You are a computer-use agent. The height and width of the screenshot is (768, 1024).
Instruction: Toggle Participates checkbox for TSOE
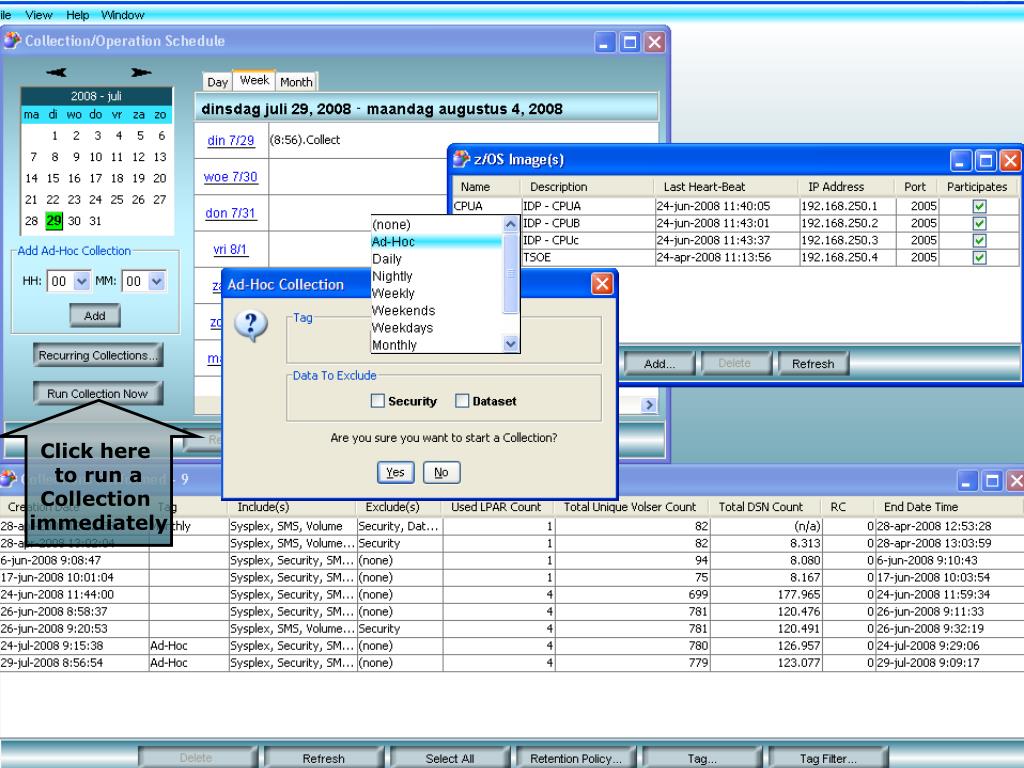[x=979, y=257]
